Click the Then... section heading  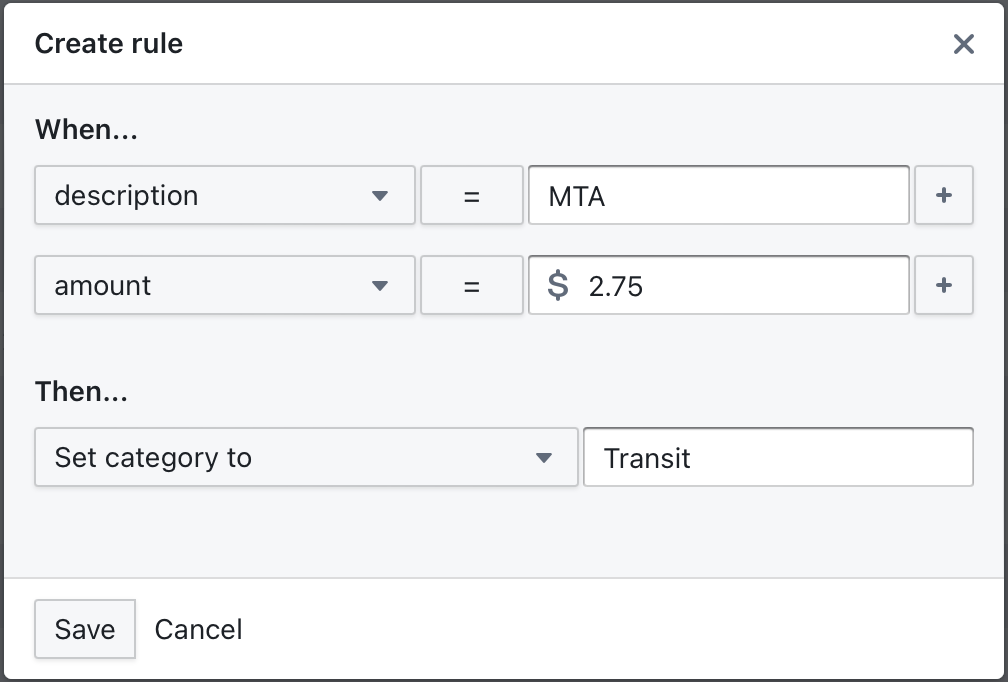coord(80,391)
